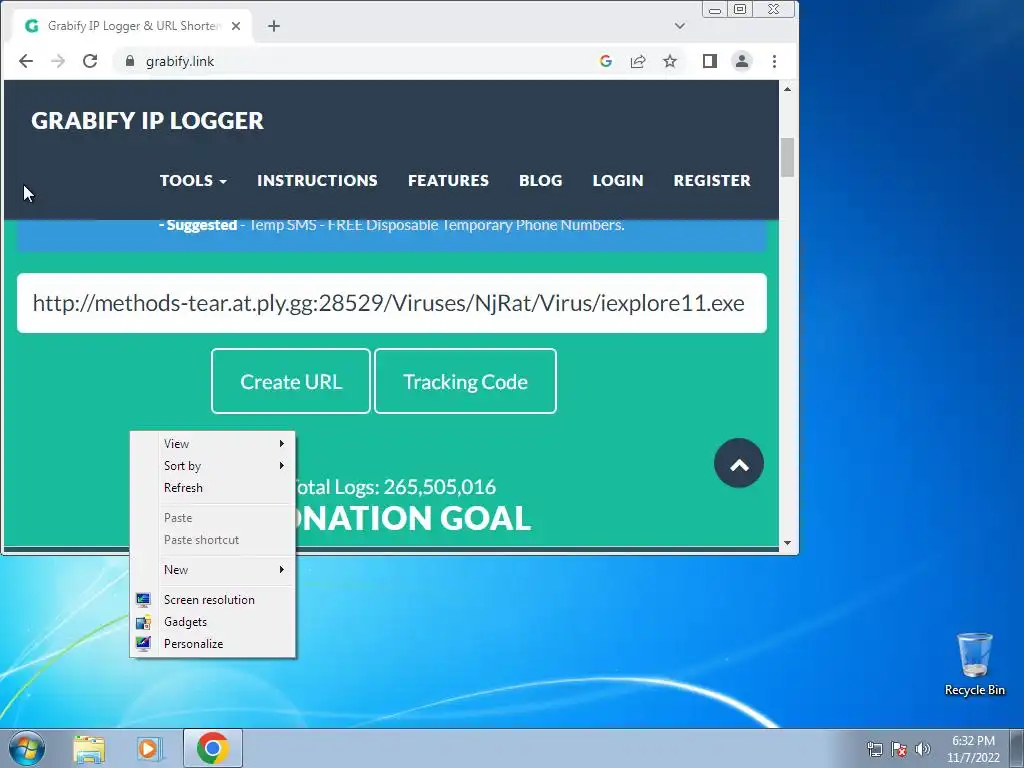Launch Windows Media Player from taskbar
The image size is (1024, 768).
(x=149, y=748)
